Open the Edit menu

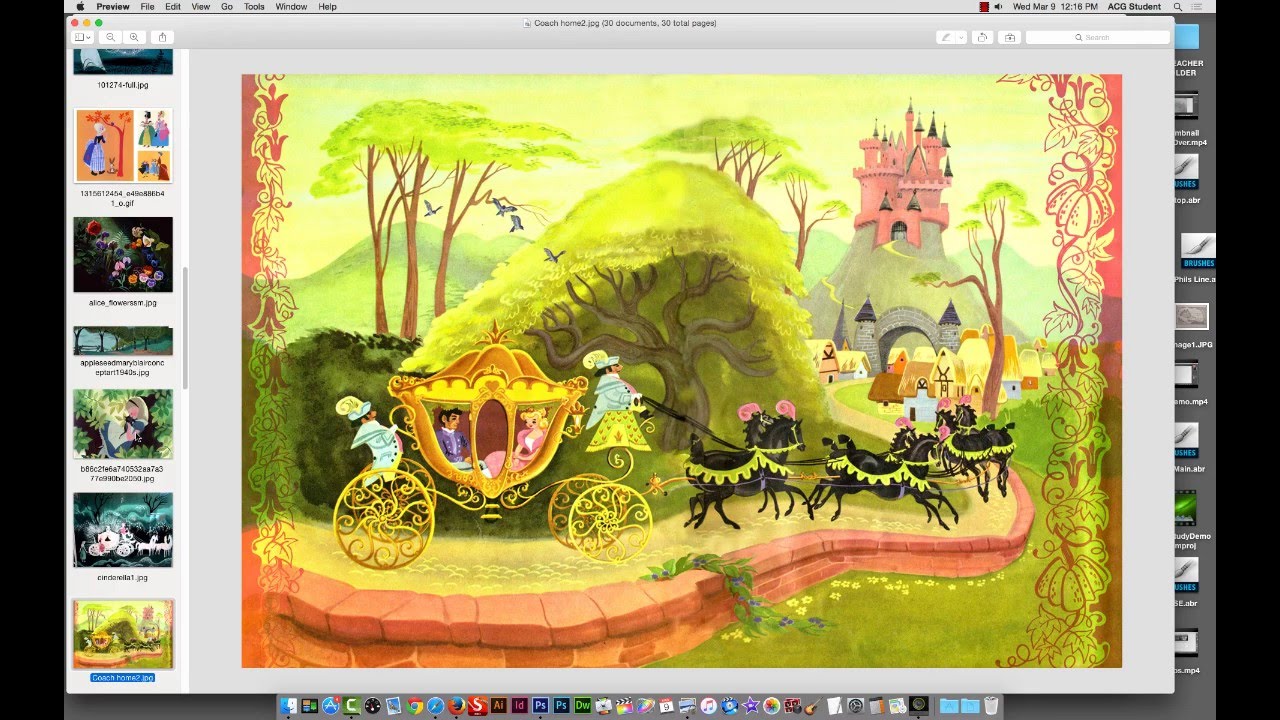(173, 7)
